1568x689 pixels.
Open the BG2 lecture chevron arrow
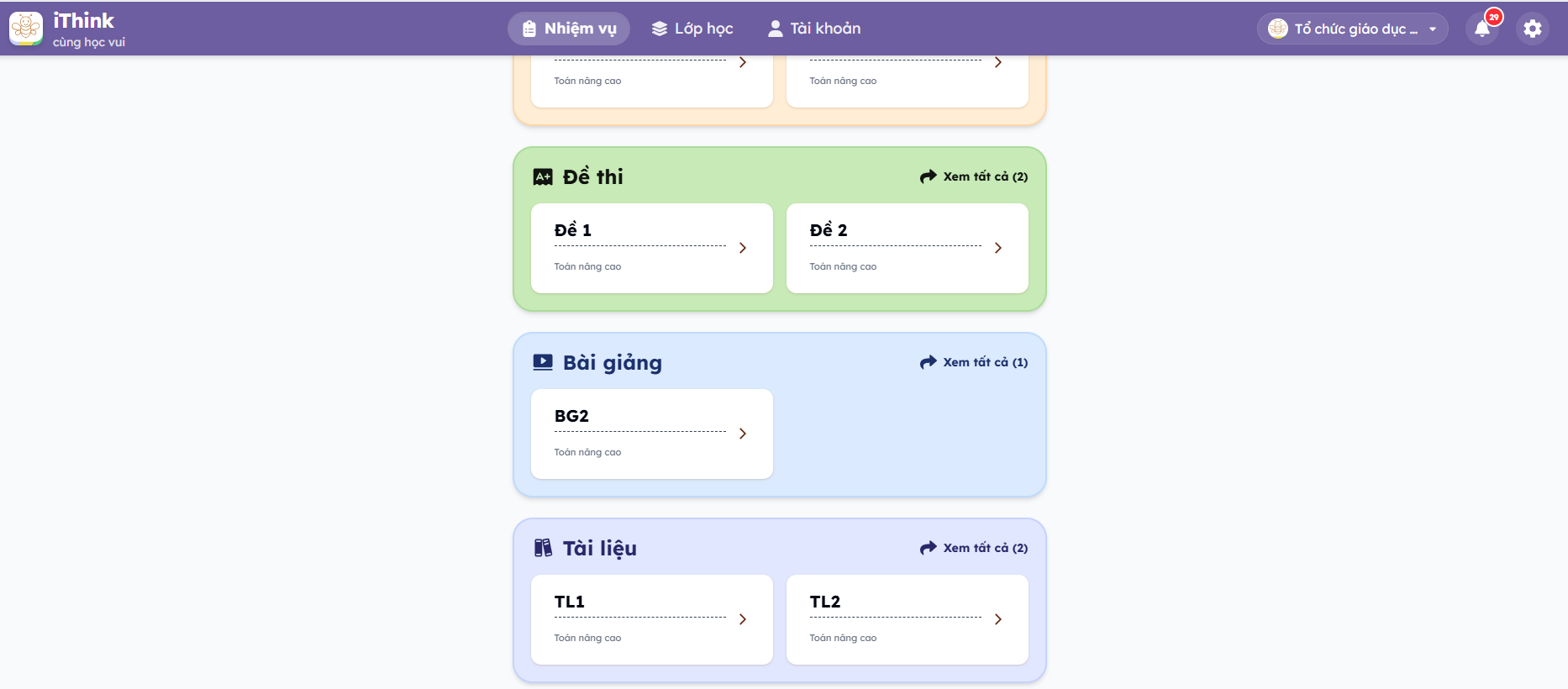[x=743, y=434]
